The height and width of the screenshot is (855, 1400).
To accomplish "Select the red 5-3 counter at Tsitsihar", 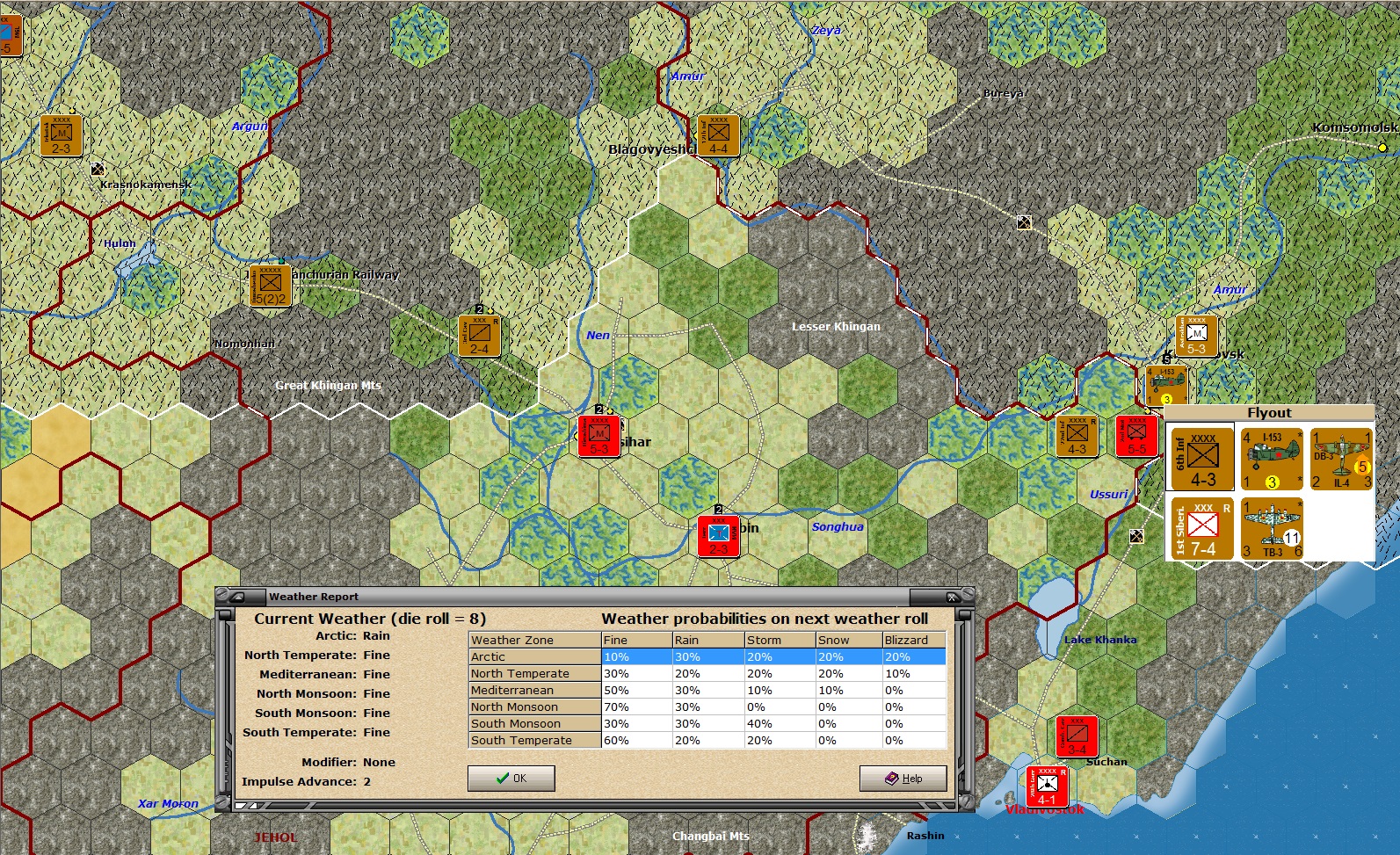I will coord(599,436).
